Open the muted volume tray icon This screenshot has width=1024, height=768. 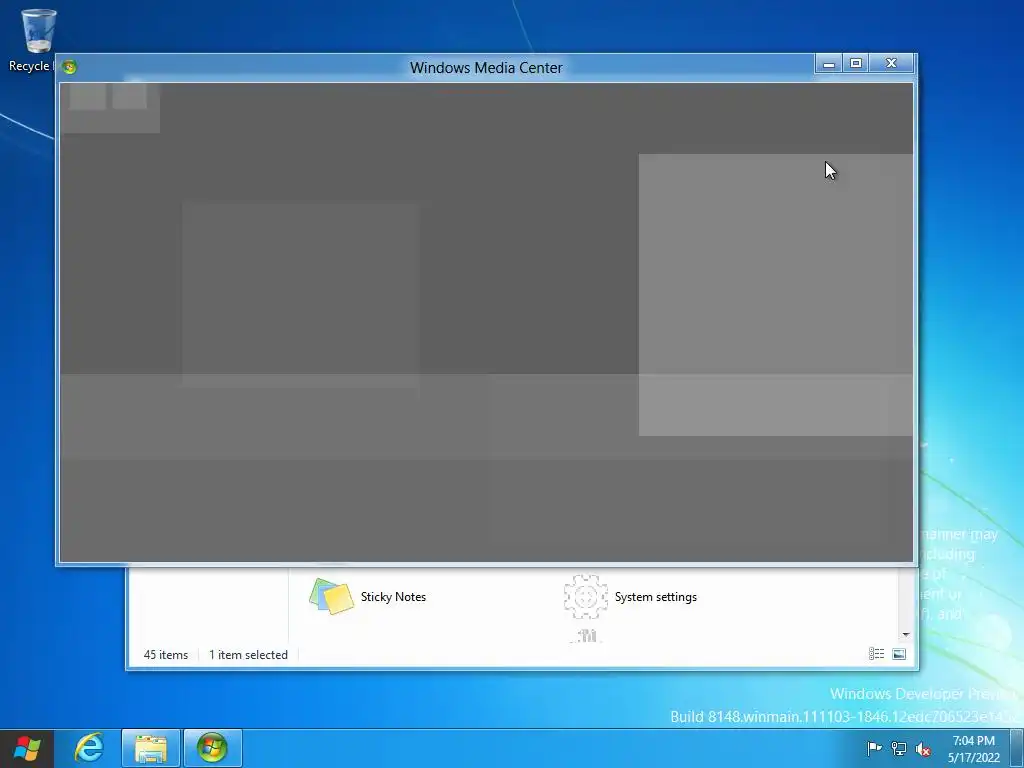pos(923,749)
